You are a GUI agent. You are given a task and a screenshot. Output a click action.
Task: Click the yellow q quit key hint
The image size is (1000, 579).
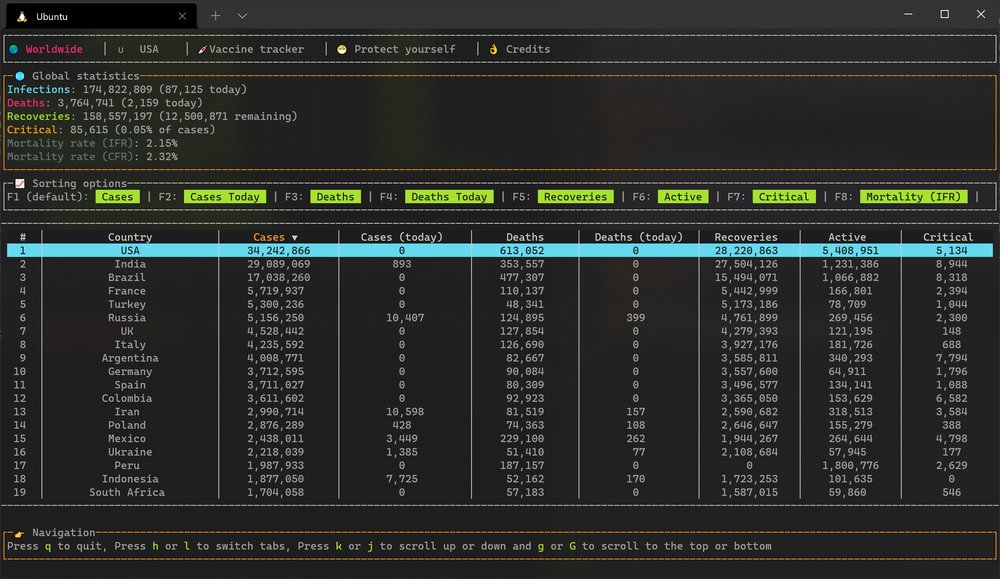click(x=48, y=546)
